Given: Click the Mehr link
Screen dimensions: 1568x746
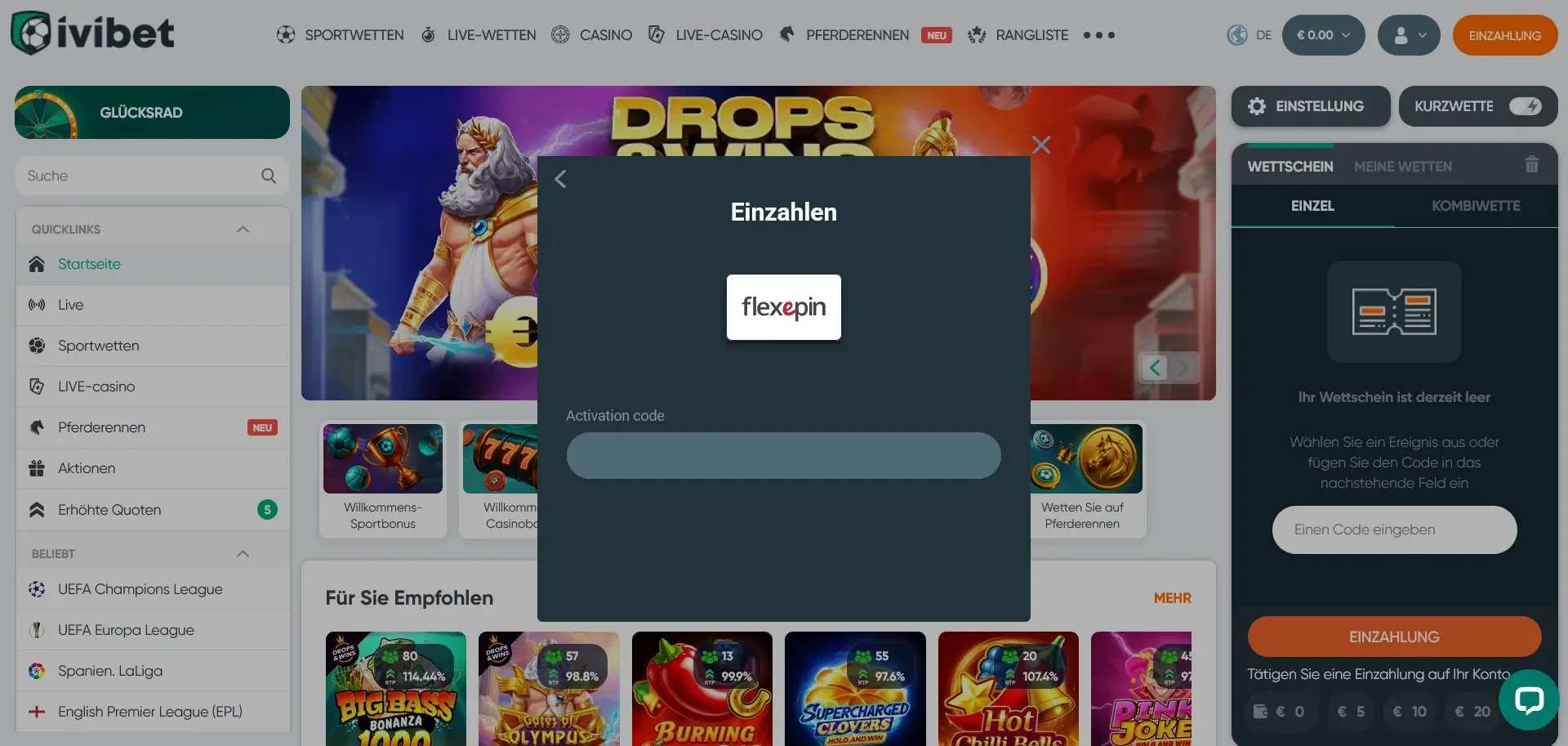Looking at the screenshot, I should (x=1172, y=598).
